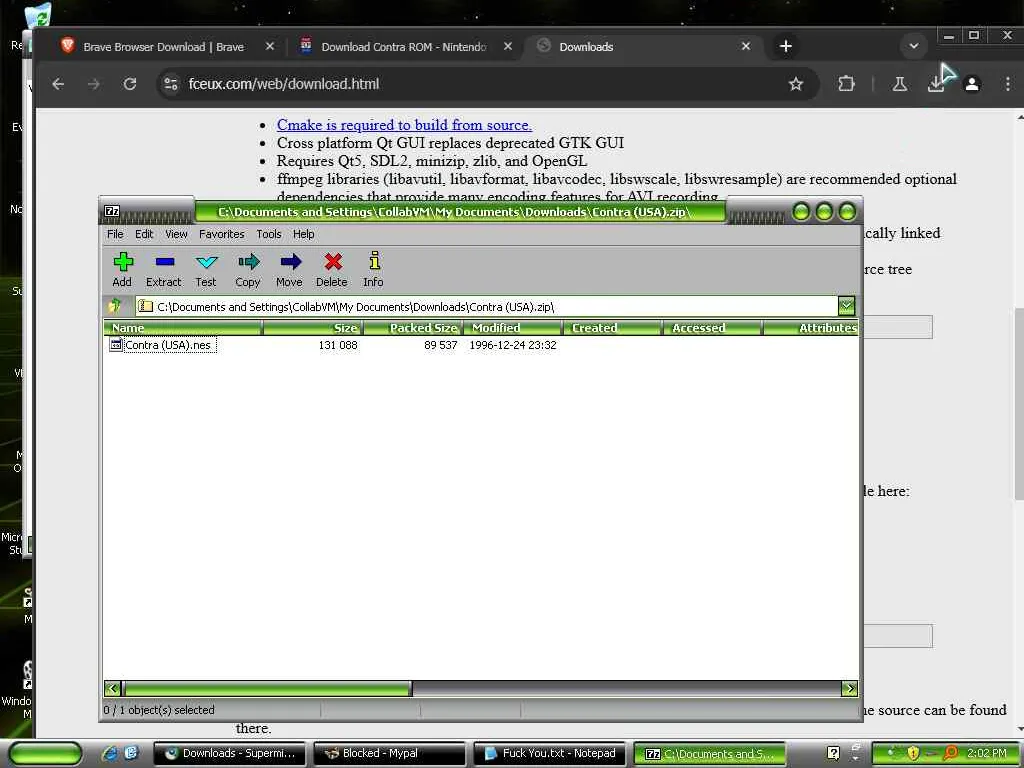The width and height of the screenshot is (1024, 768).
Task: Go back in the browser
Action: click(x=58, y=84)
